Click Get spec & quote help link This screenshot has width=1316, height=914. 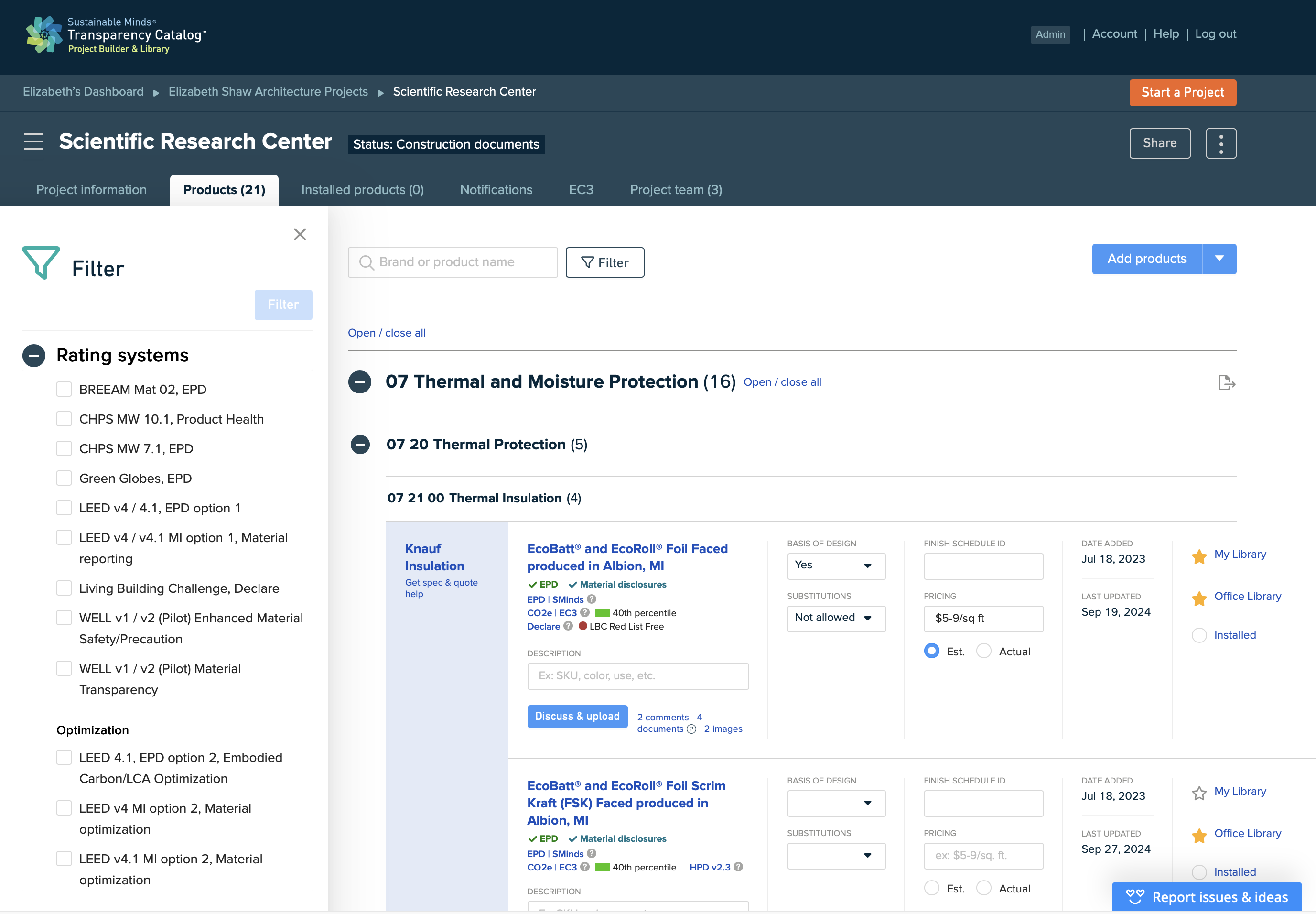tap(441, 588)
